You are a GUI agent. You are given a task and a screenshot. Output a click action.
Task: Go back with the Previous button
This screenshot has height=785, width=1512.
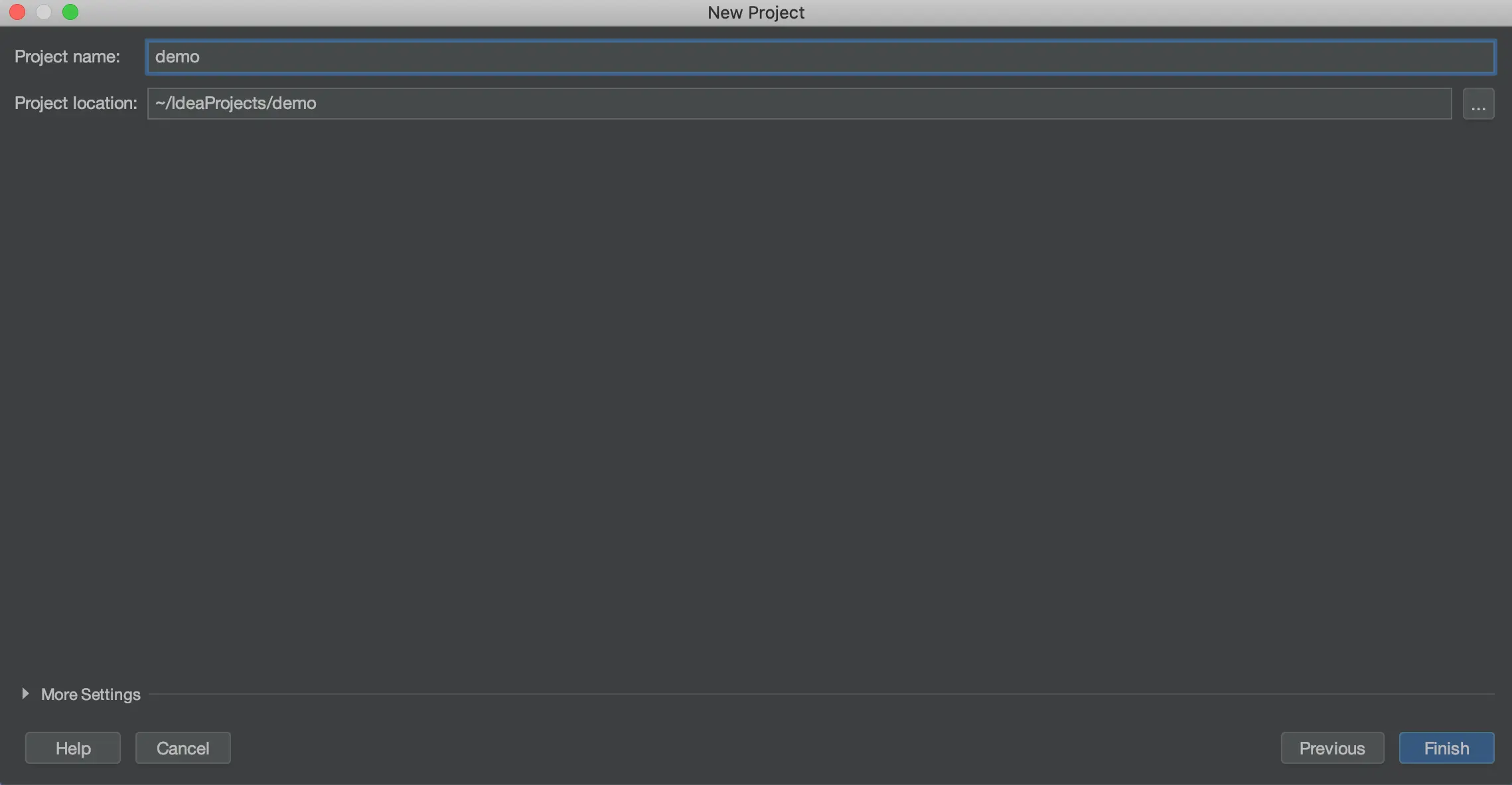coord(1331,748)
